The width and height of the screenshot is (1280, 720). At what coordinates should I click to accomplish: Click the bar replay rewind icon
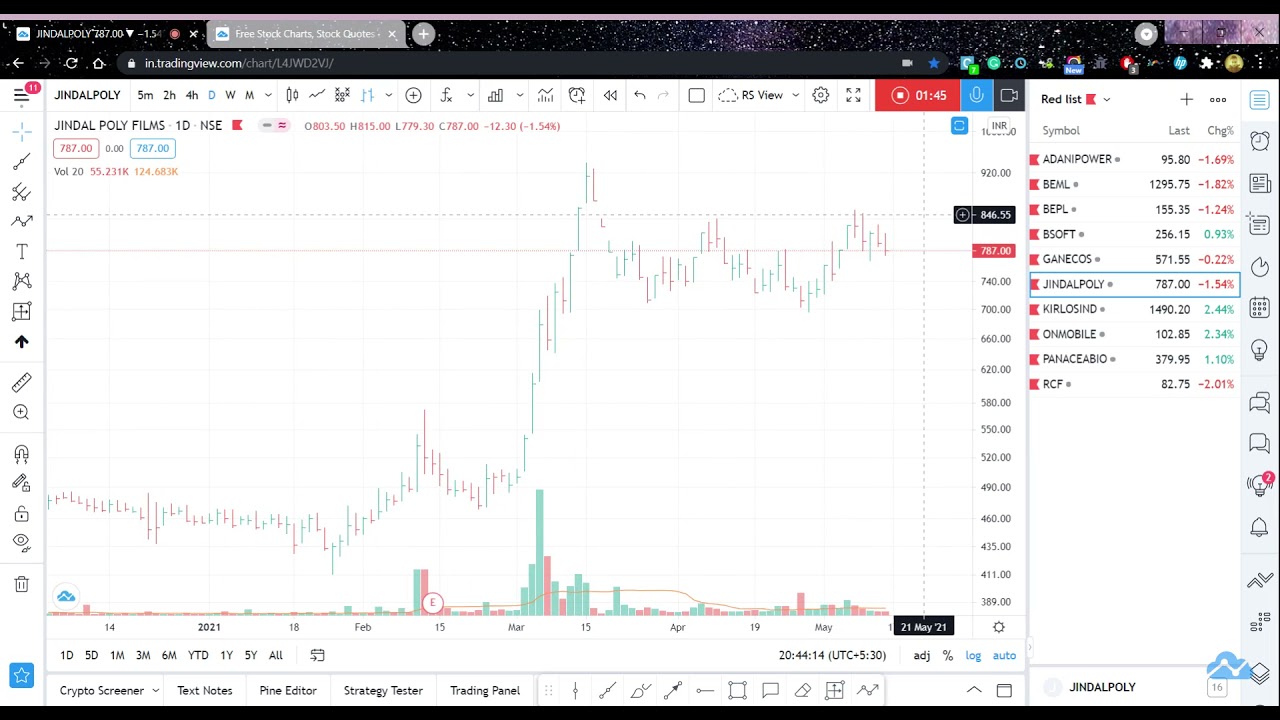point(610,95)
